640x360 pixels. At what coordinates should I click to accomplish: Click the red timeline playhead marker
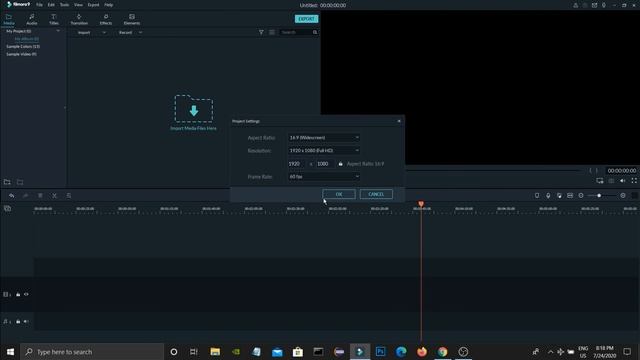click(x=421, y=204)
